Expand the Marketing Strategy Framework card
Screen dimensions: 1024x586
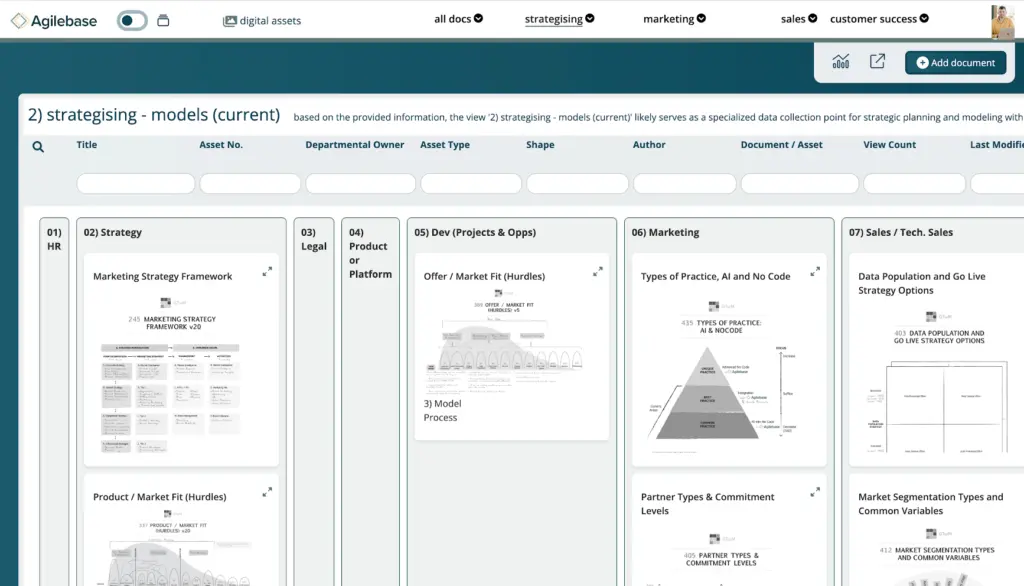tap(267, 271)
